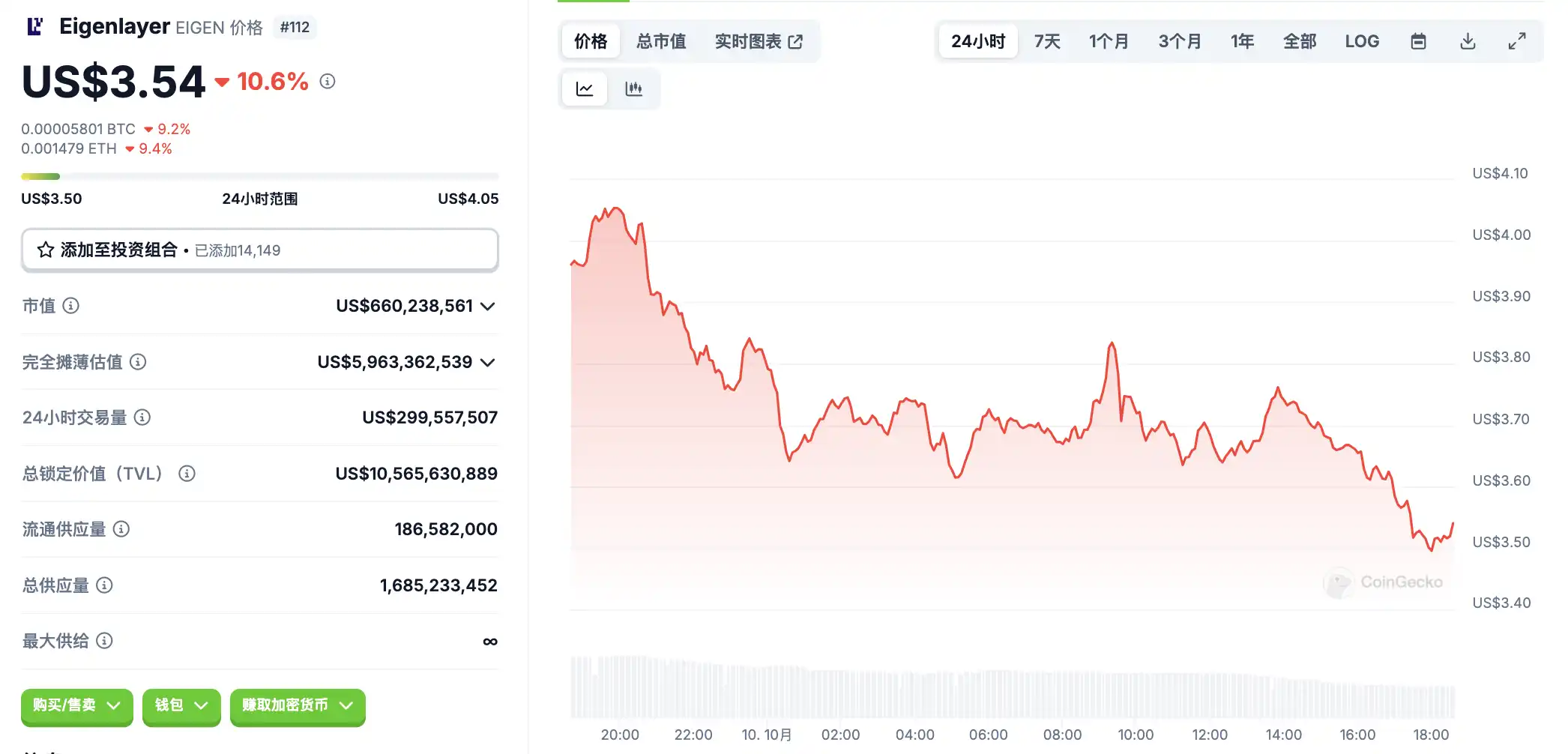The height and width of the screenshot is (754, 1568).
Task: Switch to the line chart view icon
Action: [x=585, y=89]
